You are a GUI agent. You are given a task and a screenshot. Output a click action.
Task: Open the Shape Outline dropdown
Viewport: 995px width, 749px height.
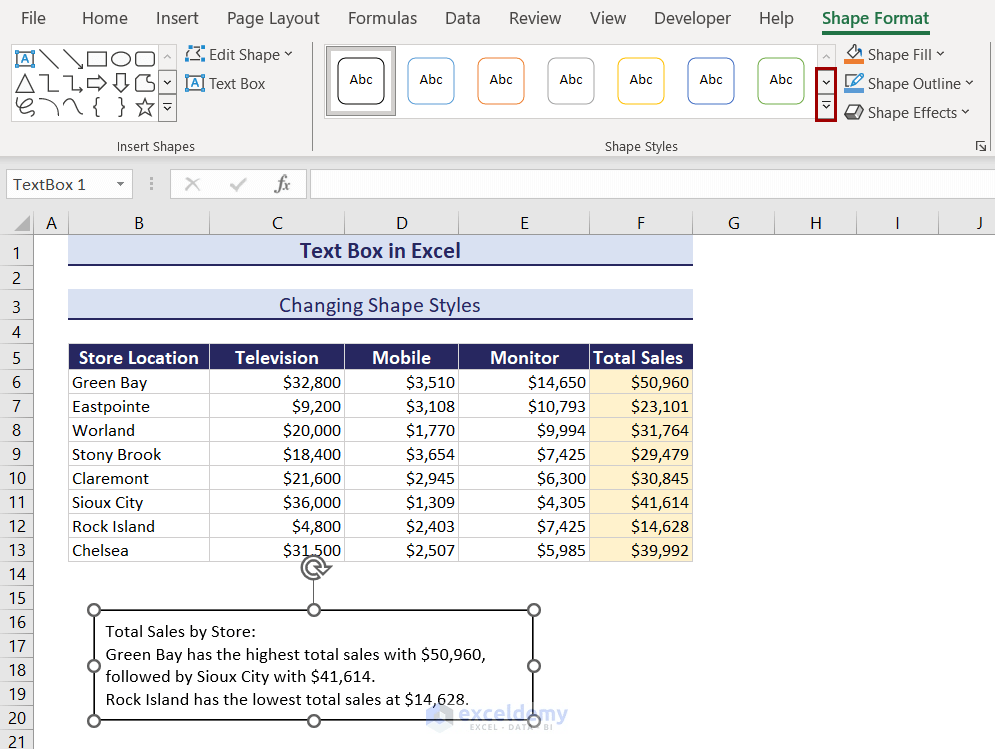(x=909, y=83)
